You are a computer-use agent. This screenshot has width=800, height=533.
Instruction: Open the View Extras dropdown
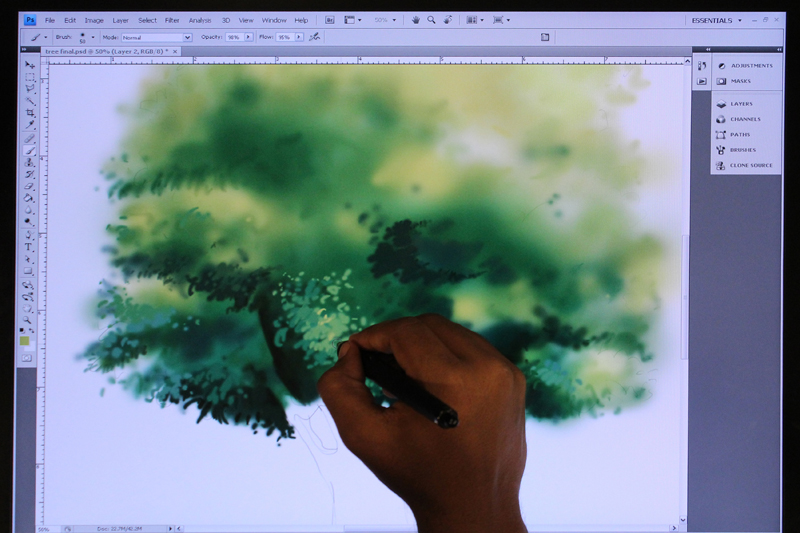coord(353,20)
